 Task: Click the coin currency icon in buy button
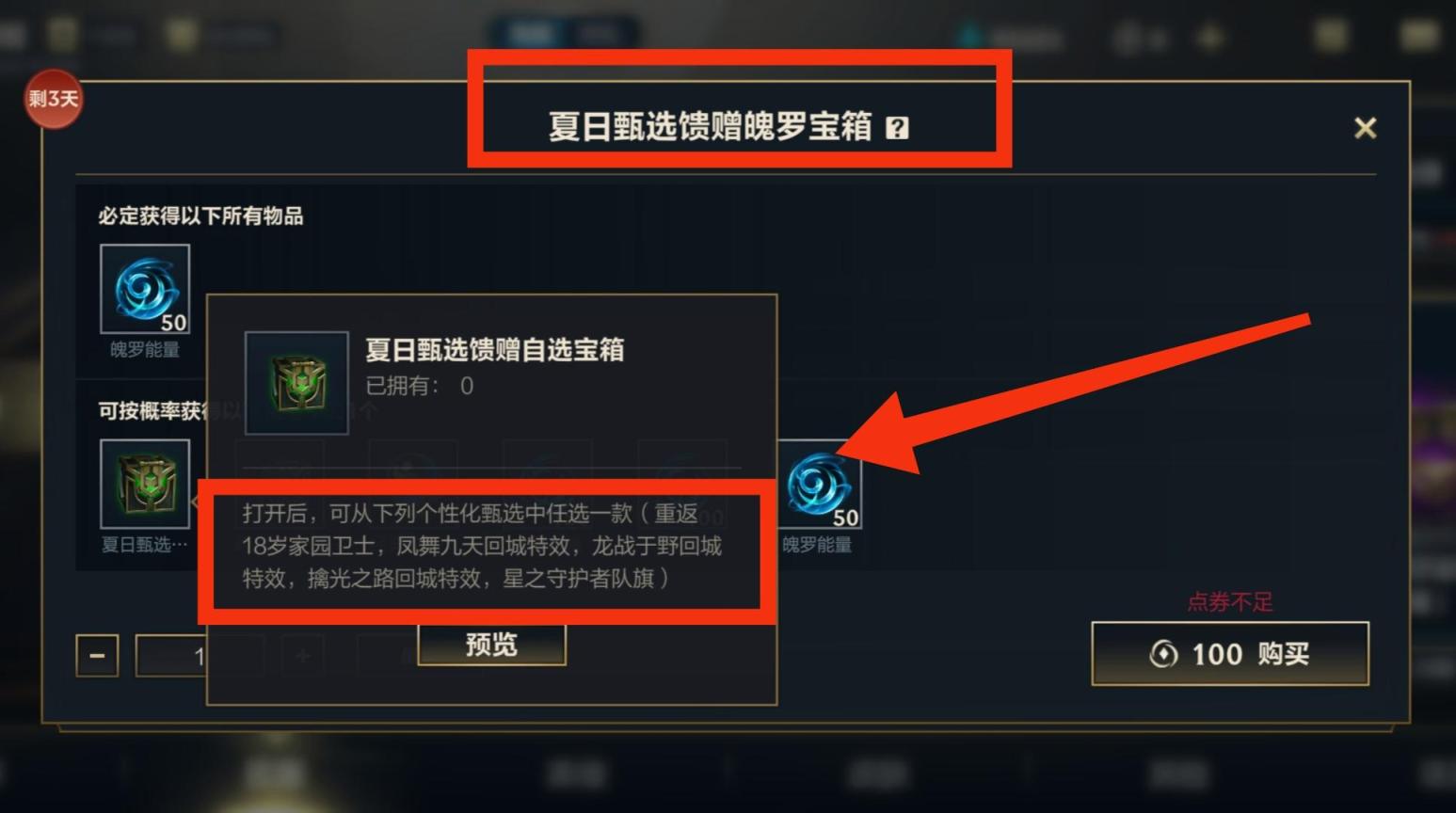[1163, 654]
